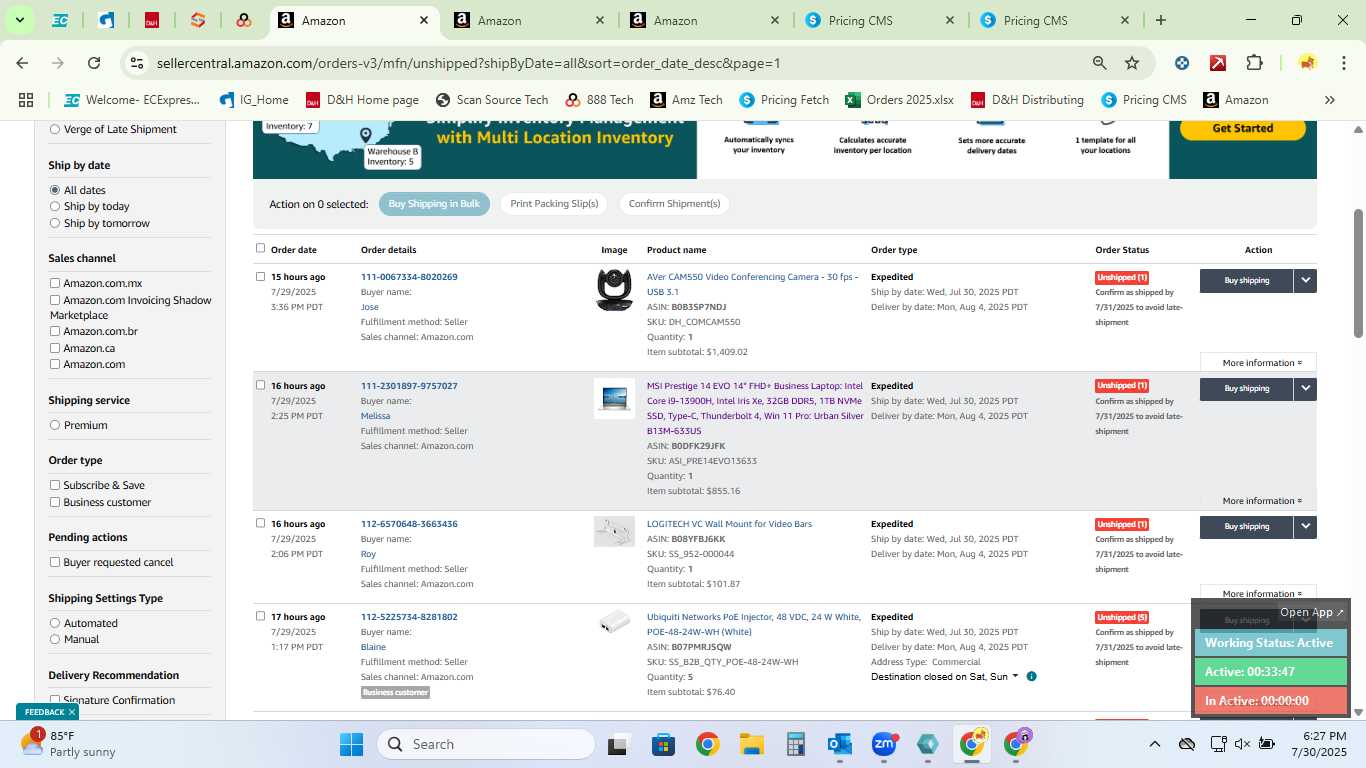Click Open App on the status widget
Viewport: 1366px width, 768px height.
click(x=1312, y=612)
